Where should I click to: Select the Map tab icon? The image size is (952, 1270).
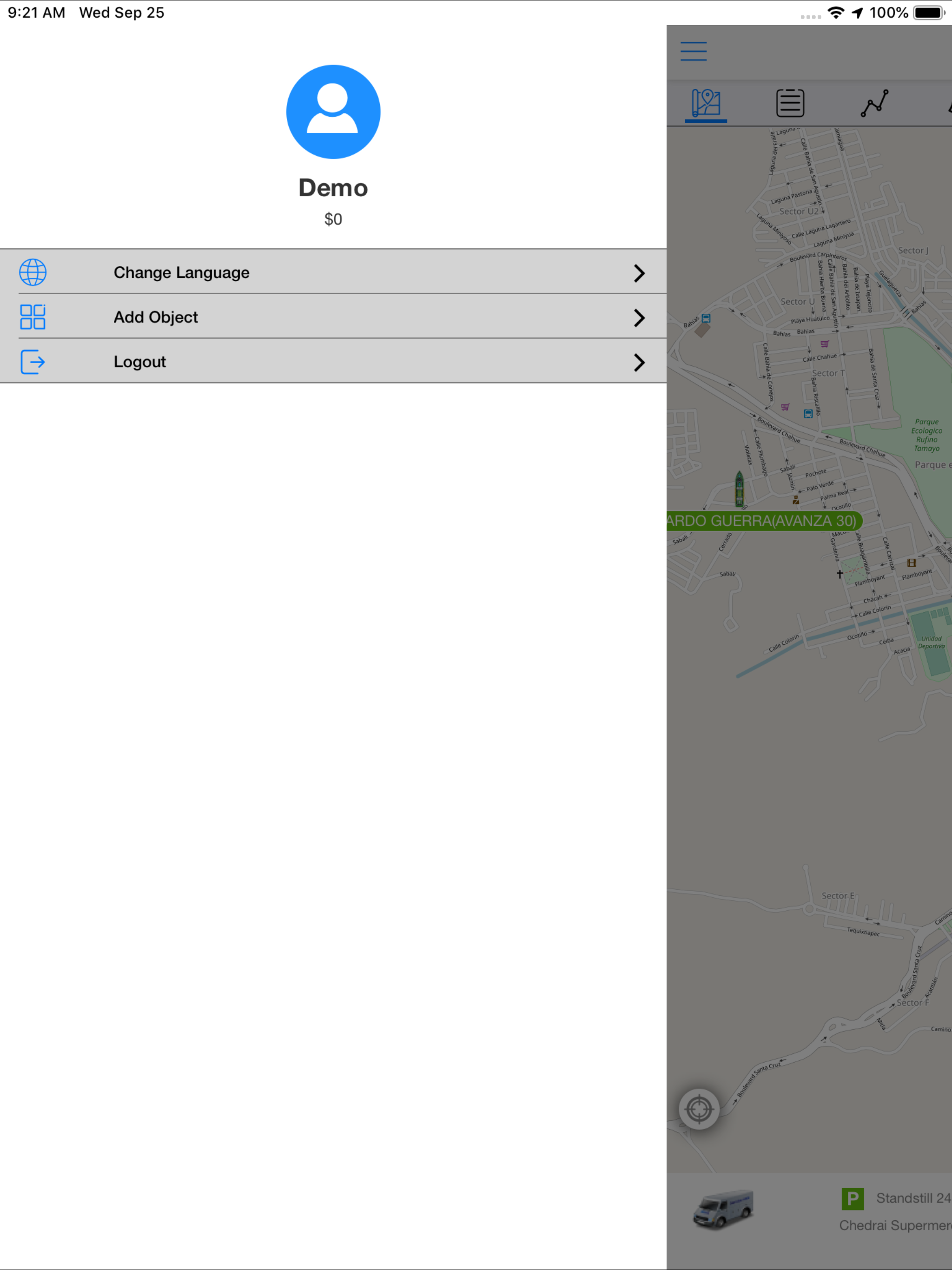(x=706, y=103)
